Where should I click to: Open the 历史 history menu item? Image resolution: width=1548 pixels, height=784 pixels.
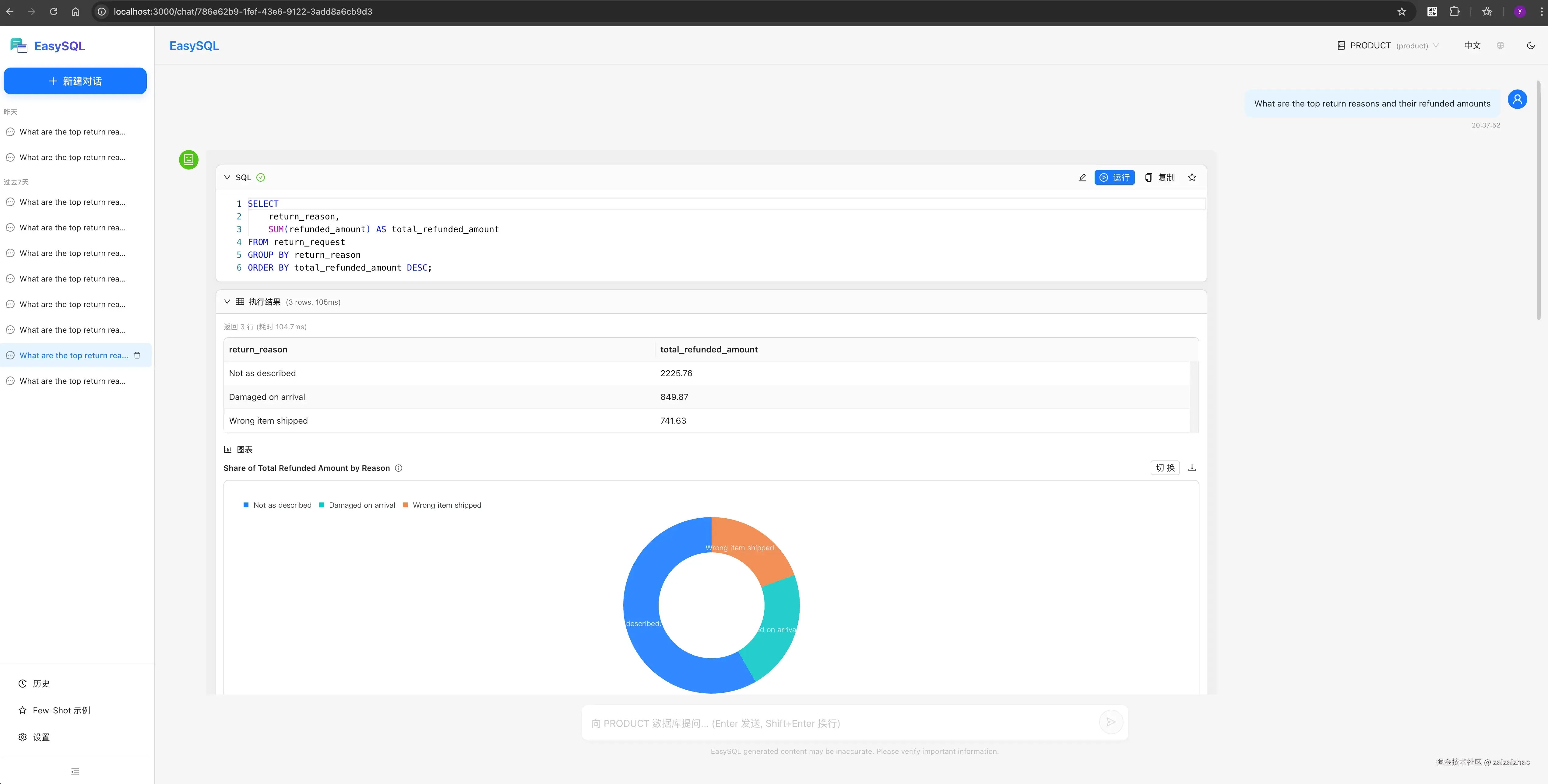click(x=41, y=684)
